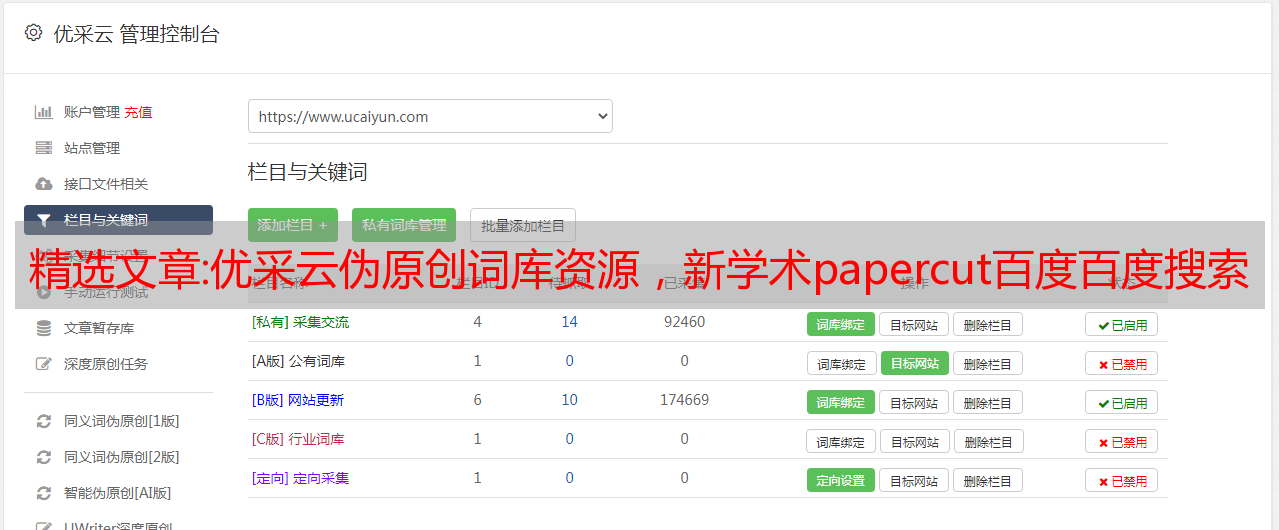Viewport: 1279px width, 530px height.
Task: Click the database icon for 文章暂存库
Action: (44, 328)
